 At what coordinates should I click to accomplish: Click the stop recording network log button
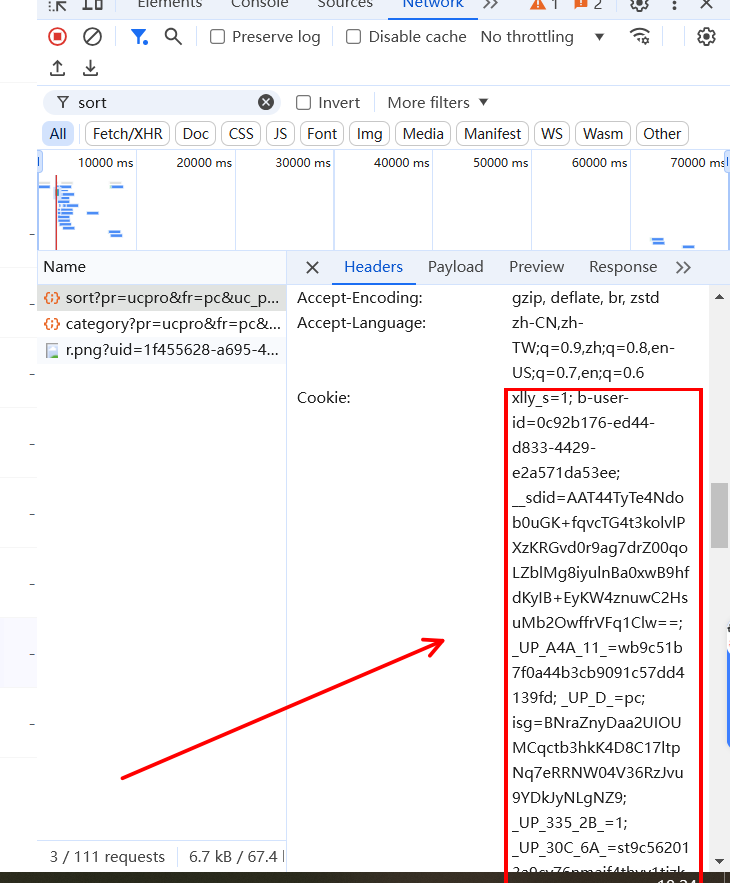[57, 37]
